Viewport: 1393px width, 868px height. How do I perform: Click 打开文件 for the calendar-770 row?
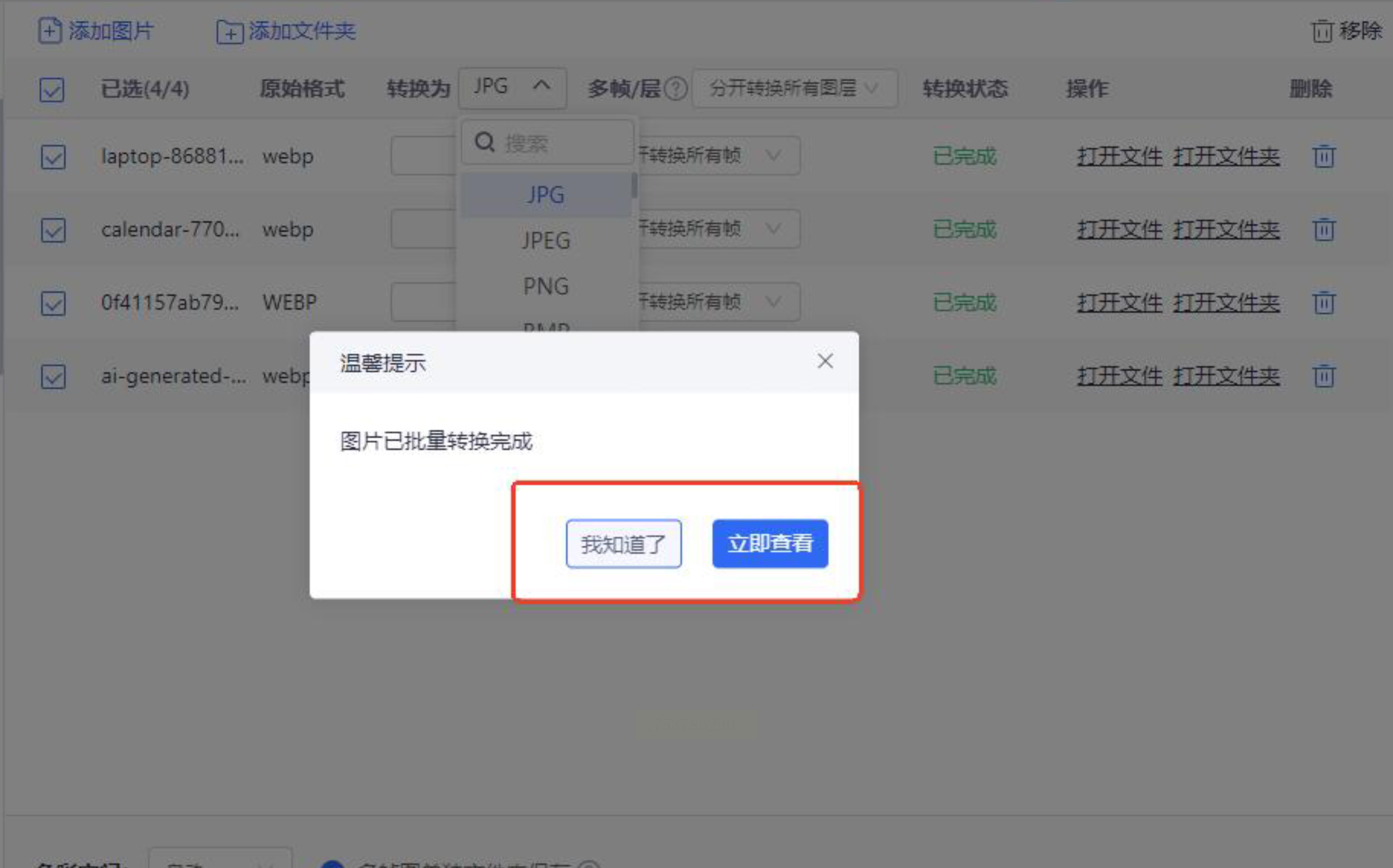point(1119,230)
